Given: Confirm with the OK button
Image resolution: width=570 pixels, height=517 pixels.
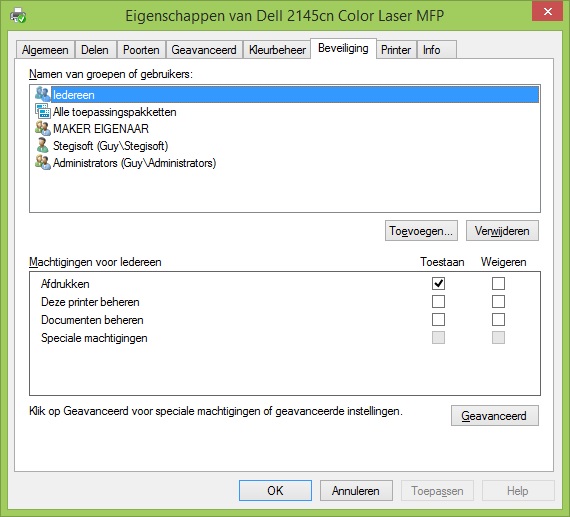Looking at the screenshot, I should 275,490.
